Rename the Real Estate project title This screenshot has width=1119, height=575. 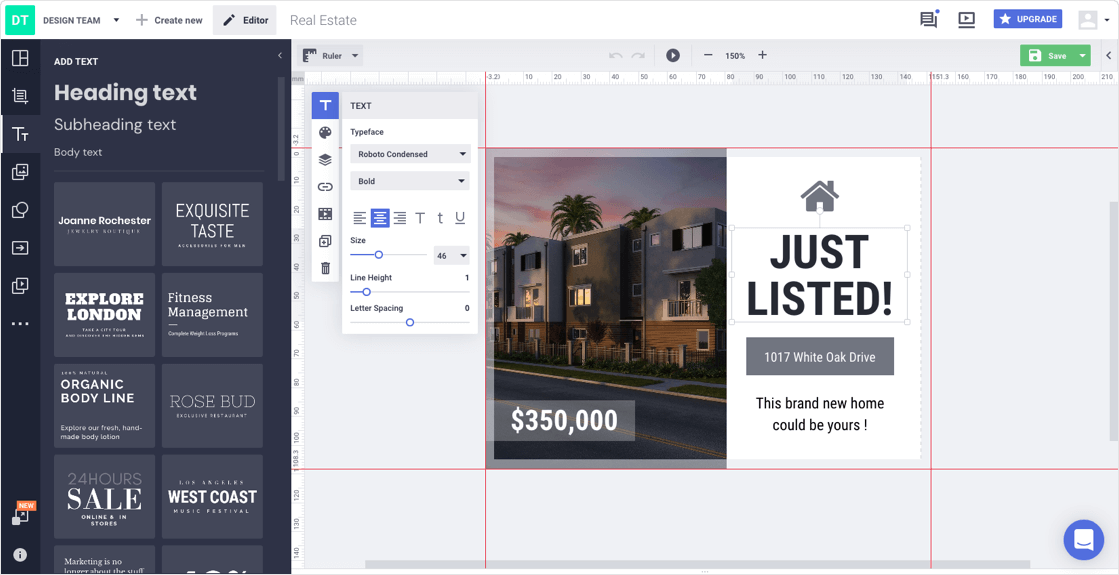click(323, 20)
